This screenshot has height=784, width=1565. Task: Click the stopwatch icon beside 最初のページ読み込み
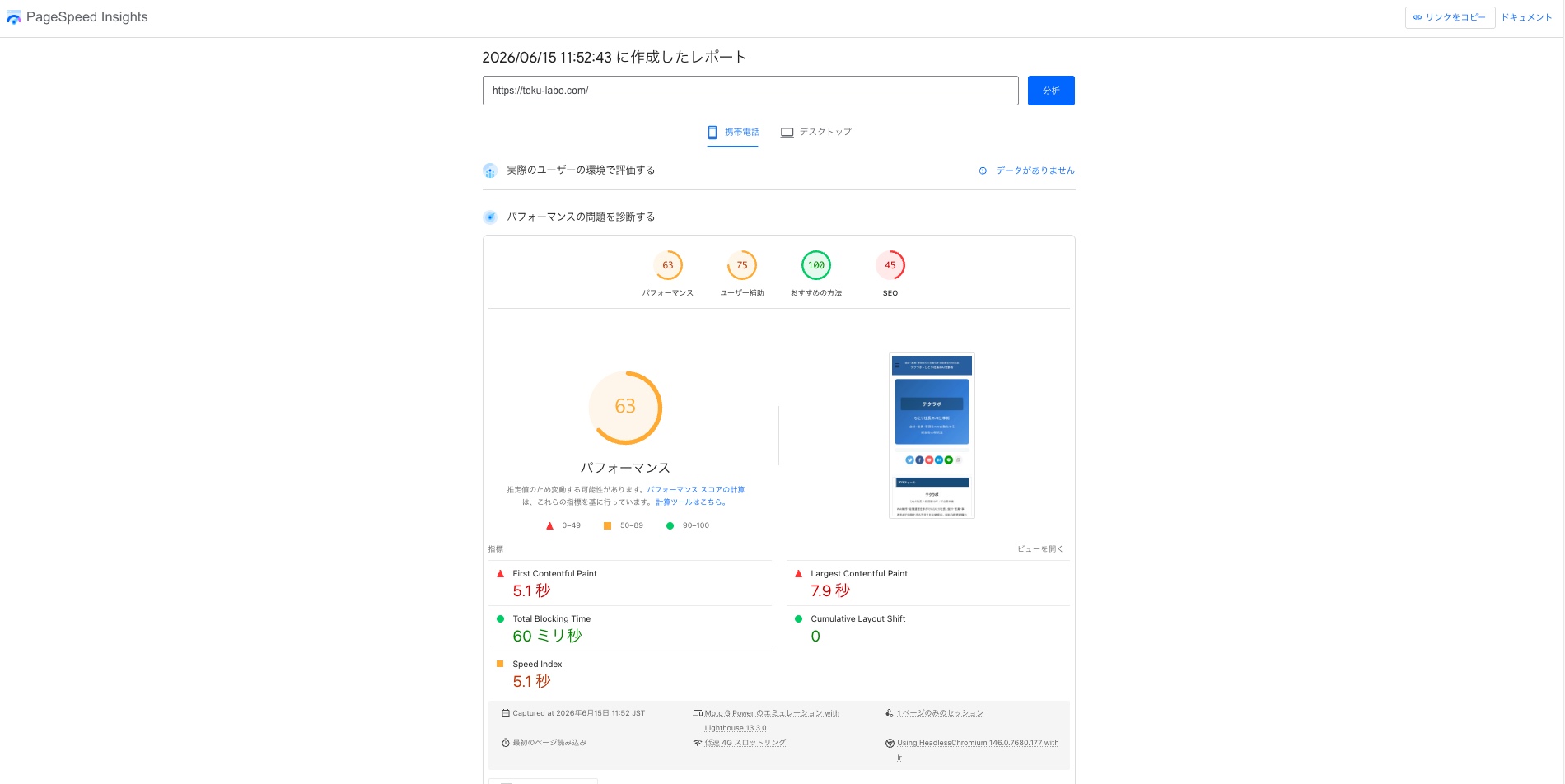coord(506,743)
